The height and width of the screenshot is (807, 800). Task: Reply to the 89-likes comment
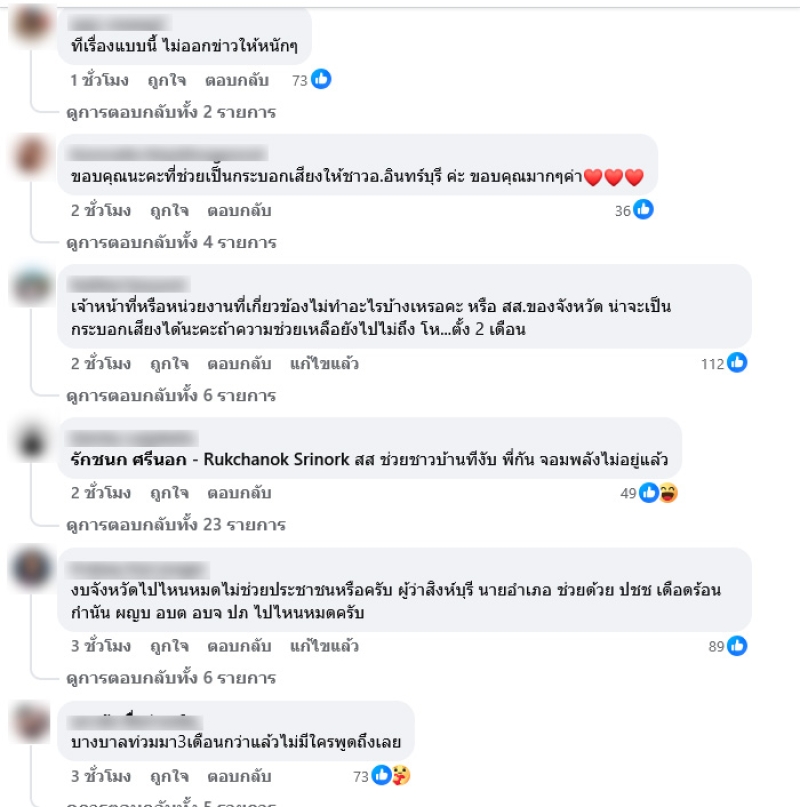(x=239, y=646)
